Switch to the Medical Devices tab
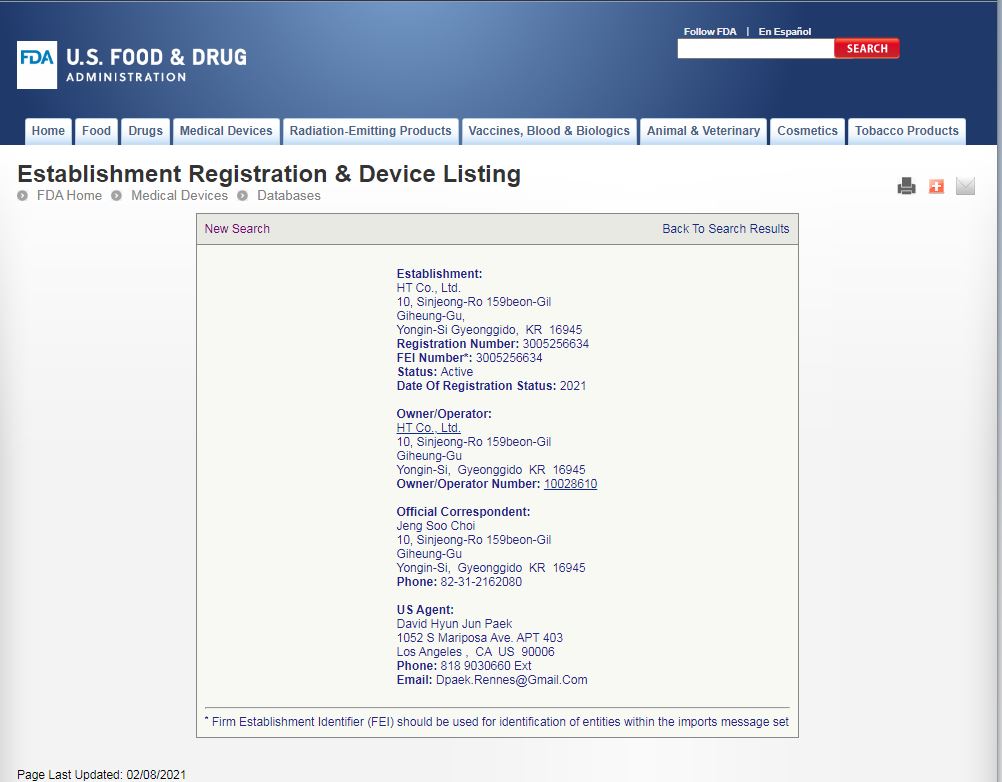This screenshot has height=782, width=1002. pyautogui.click(x=226, y=131)
